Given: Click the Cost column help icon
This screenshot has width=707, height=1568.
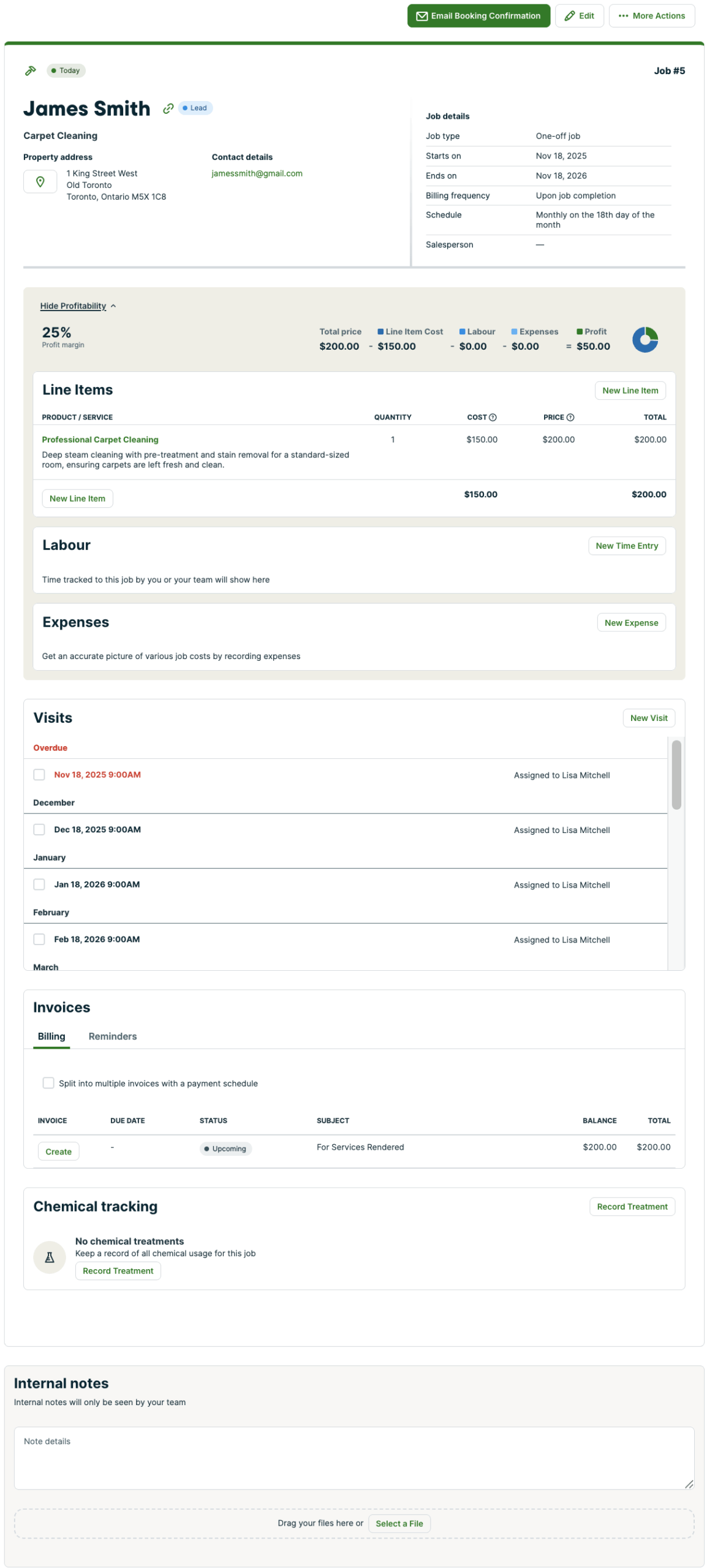Looking at the screenshot, I should tap(493, 417).
